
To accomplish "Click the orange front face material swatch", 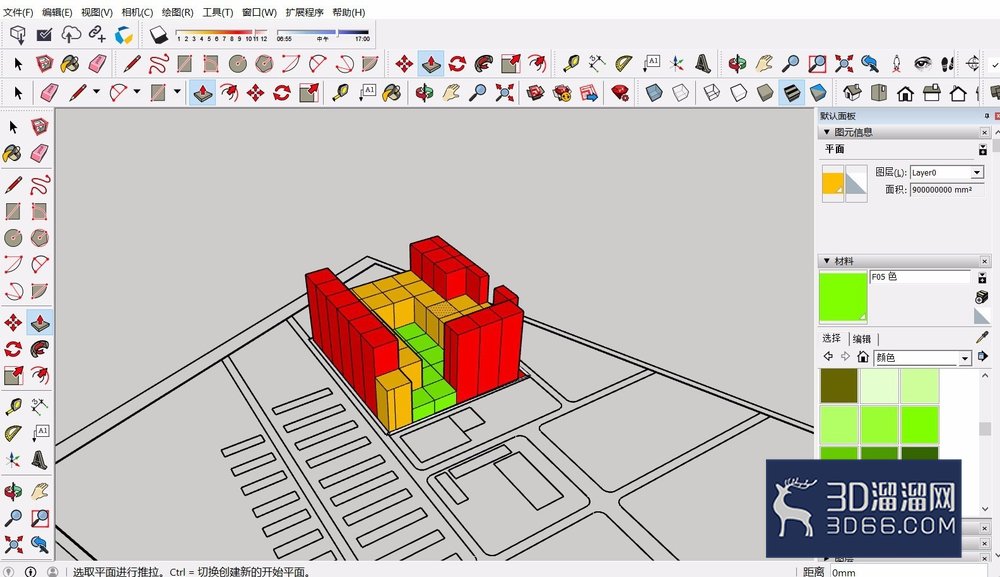I will tap(832, 184).
